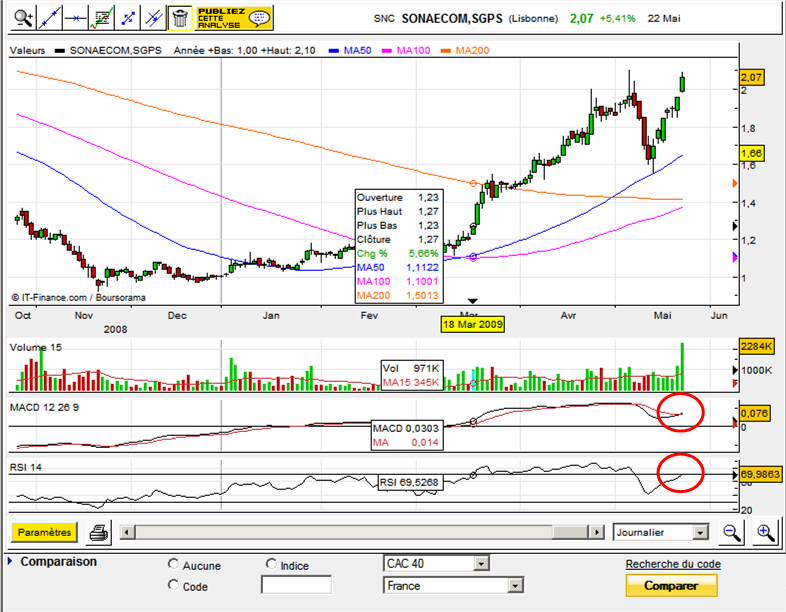Click the magenta MA100 color swatch

[387, 51]
